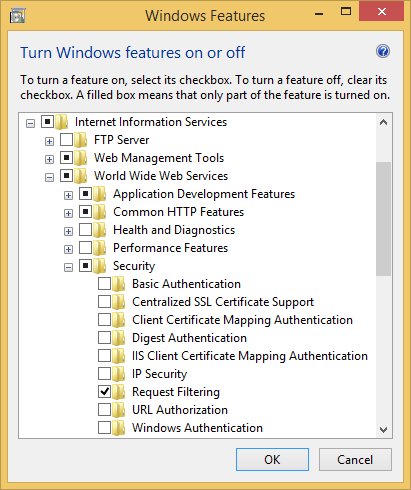The height and width of the screenshot is (490, 411).
Task: Select the Digest Authentication label
Action: 189,338
